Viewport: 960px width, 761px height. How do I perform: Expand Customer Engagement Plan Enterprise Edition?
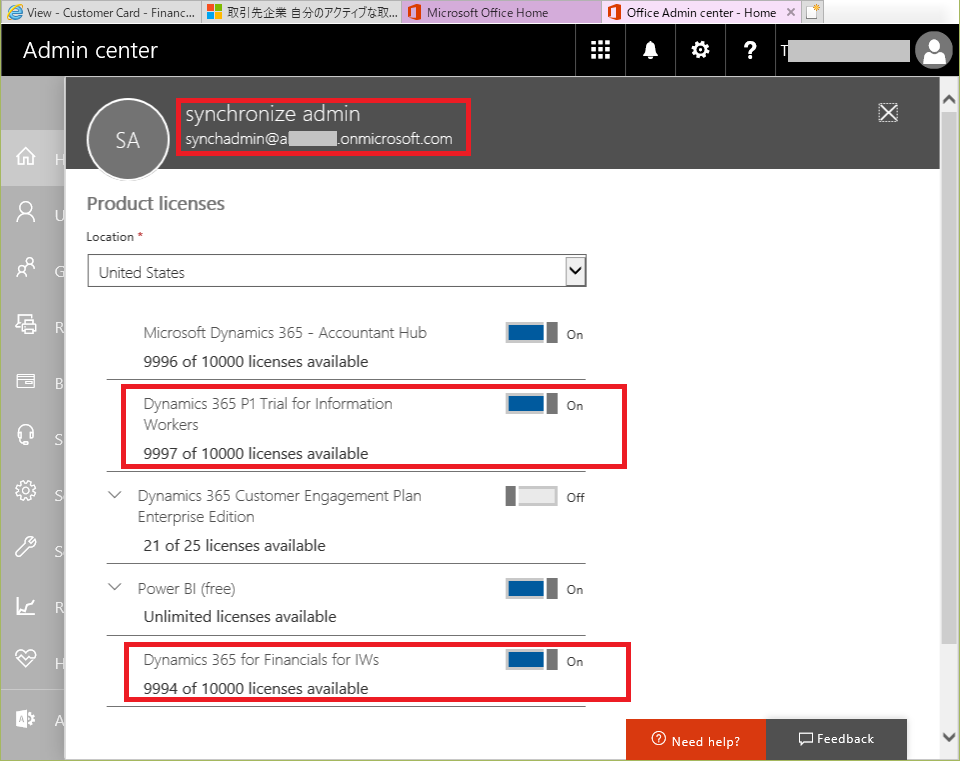(x=114, y=495)
